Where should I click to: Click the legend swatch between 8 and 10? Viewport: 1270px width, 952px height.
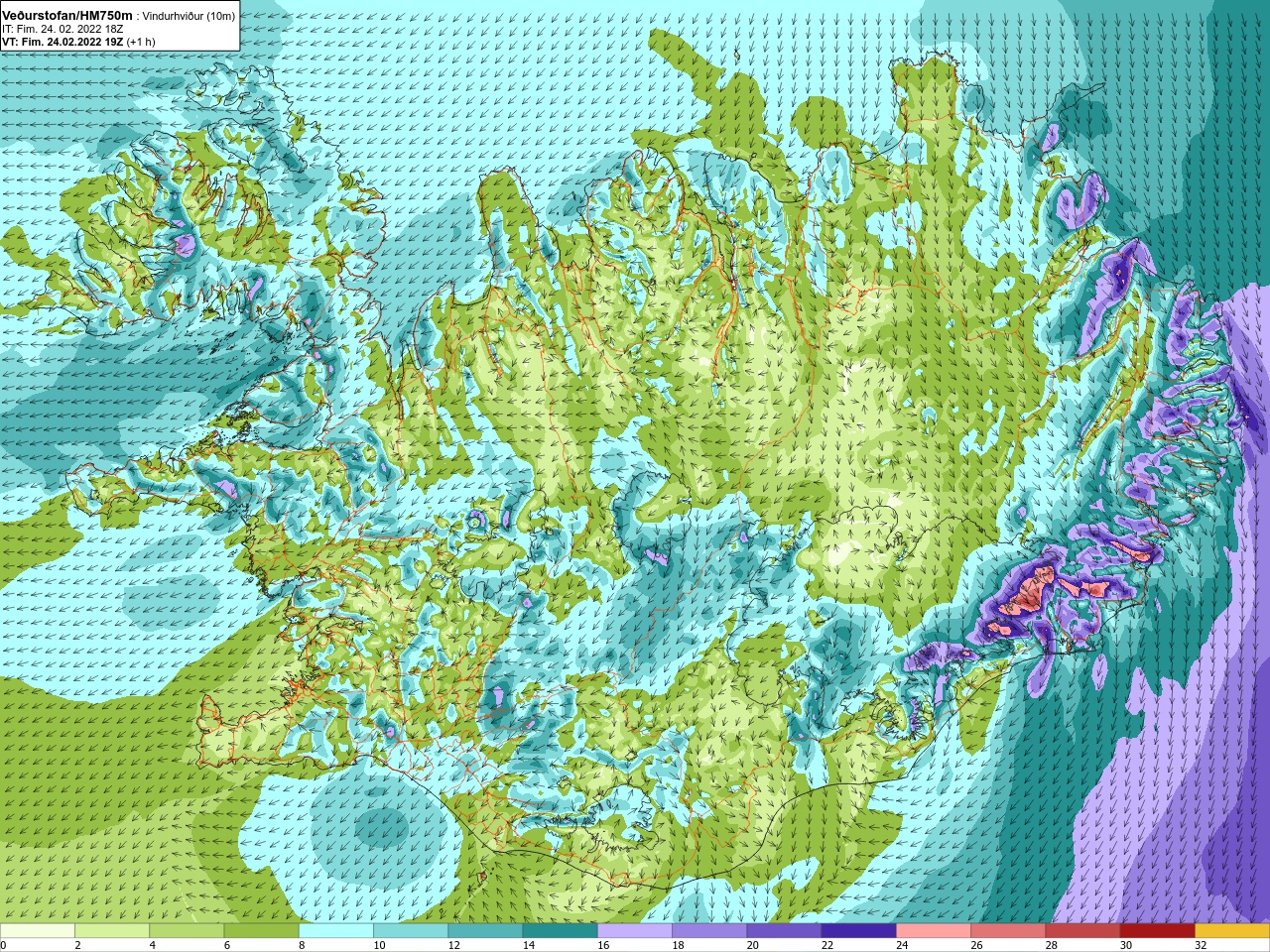[336, 930]
